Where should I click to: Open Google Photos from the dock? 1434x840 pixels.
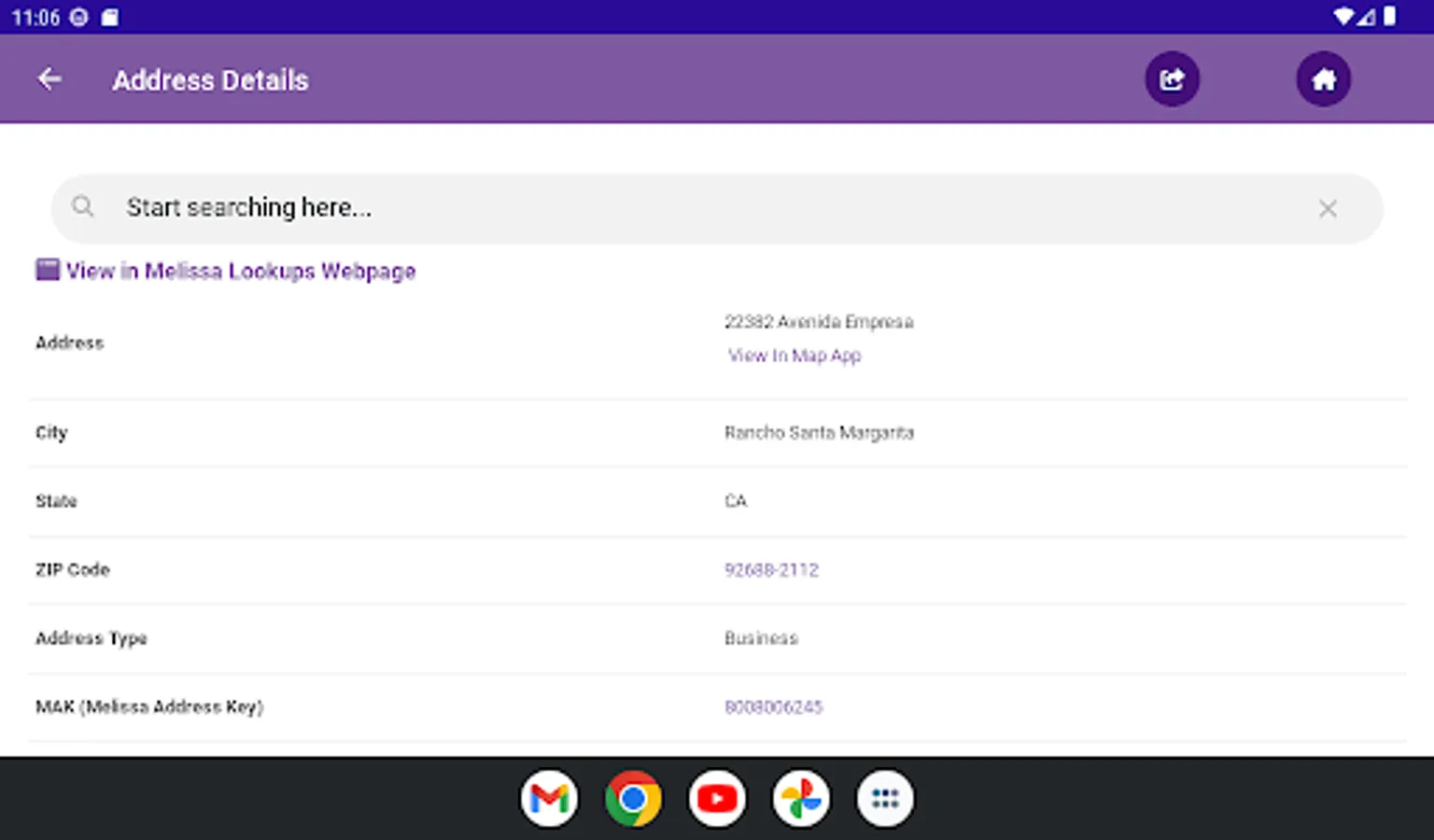coord(801,798)
